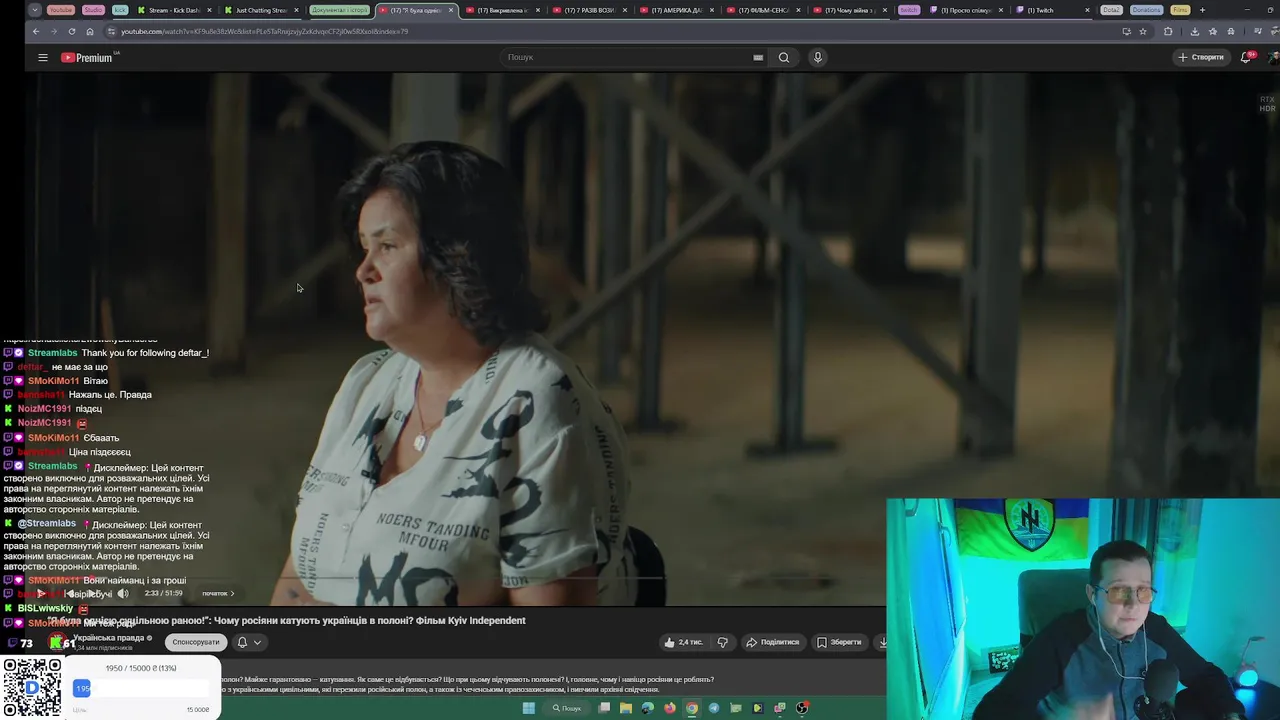
Task: Reload the page with refresh icon
Action: pyautogui.click(x=72, y=31)
